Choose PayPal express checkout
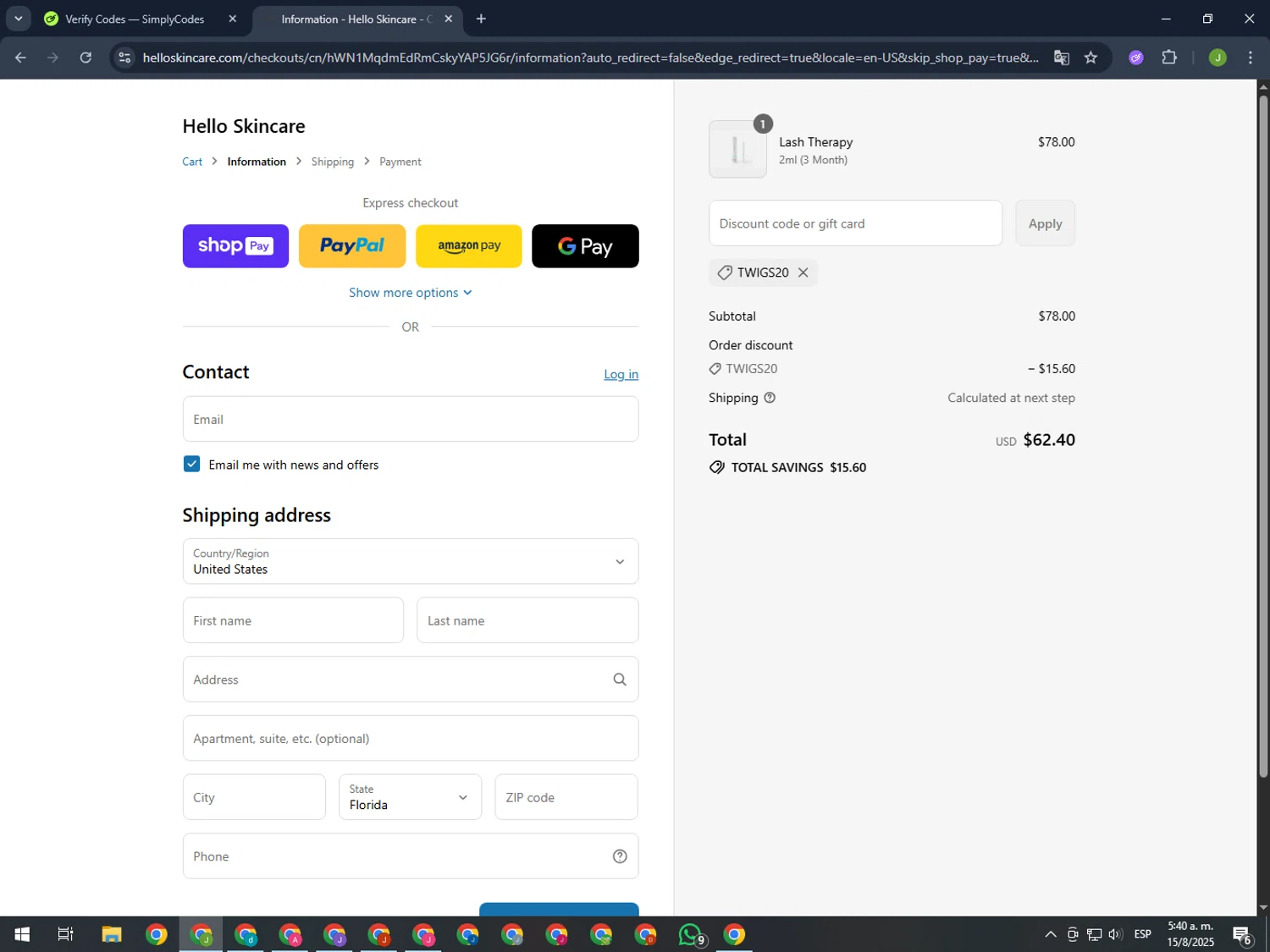The height and width of the screenshot is (952, 1270). (x=352, y=246)
